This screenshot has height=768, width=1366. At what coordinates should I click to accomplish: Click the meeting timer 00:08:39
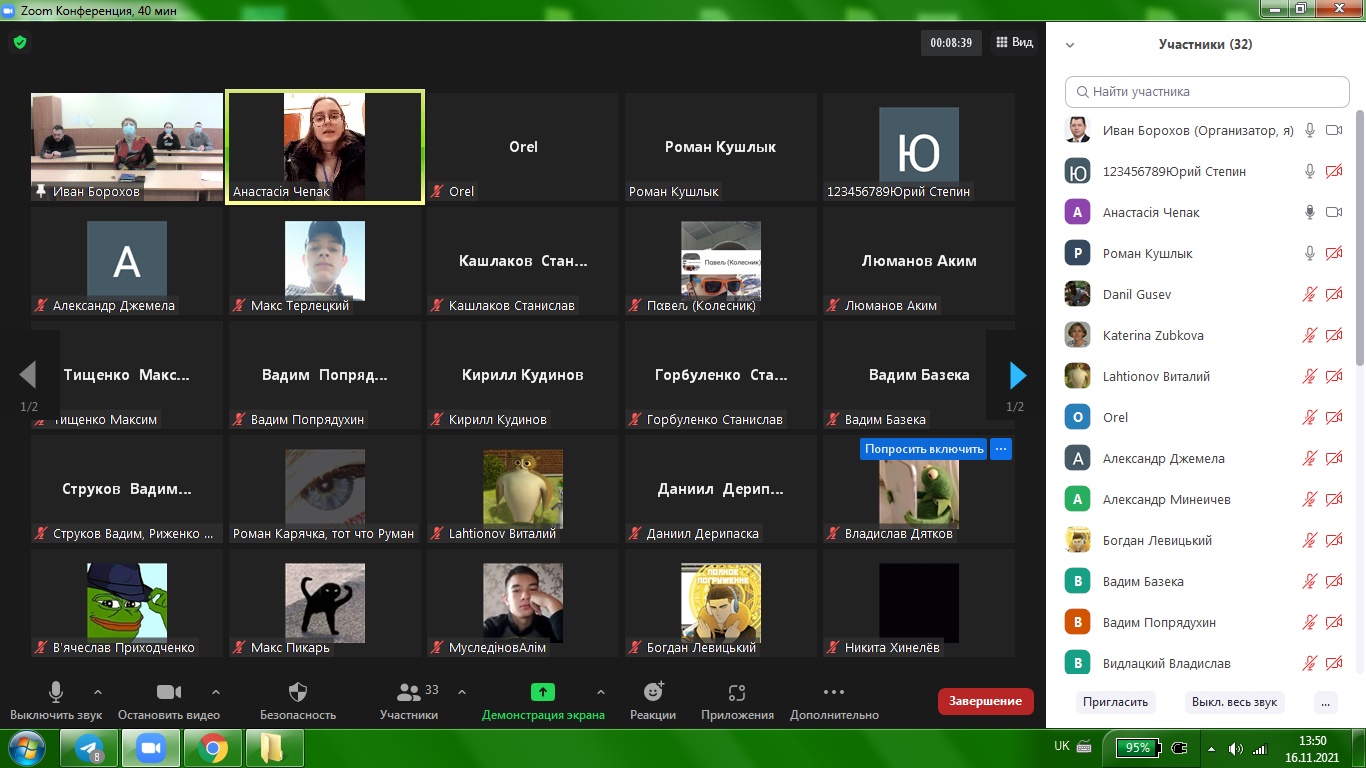[x=951, y=43]
